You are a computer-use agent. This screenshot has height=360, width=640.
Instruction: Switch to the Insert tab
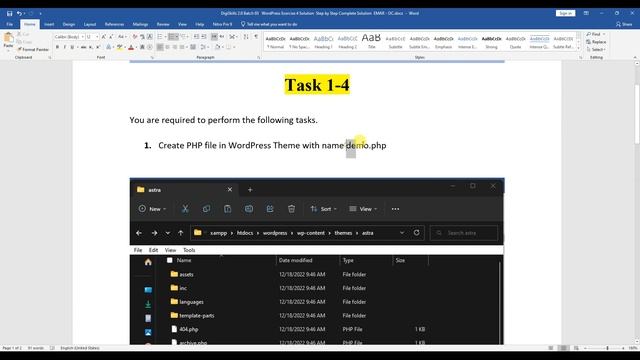pyautogui.click(x=49, y=24)
